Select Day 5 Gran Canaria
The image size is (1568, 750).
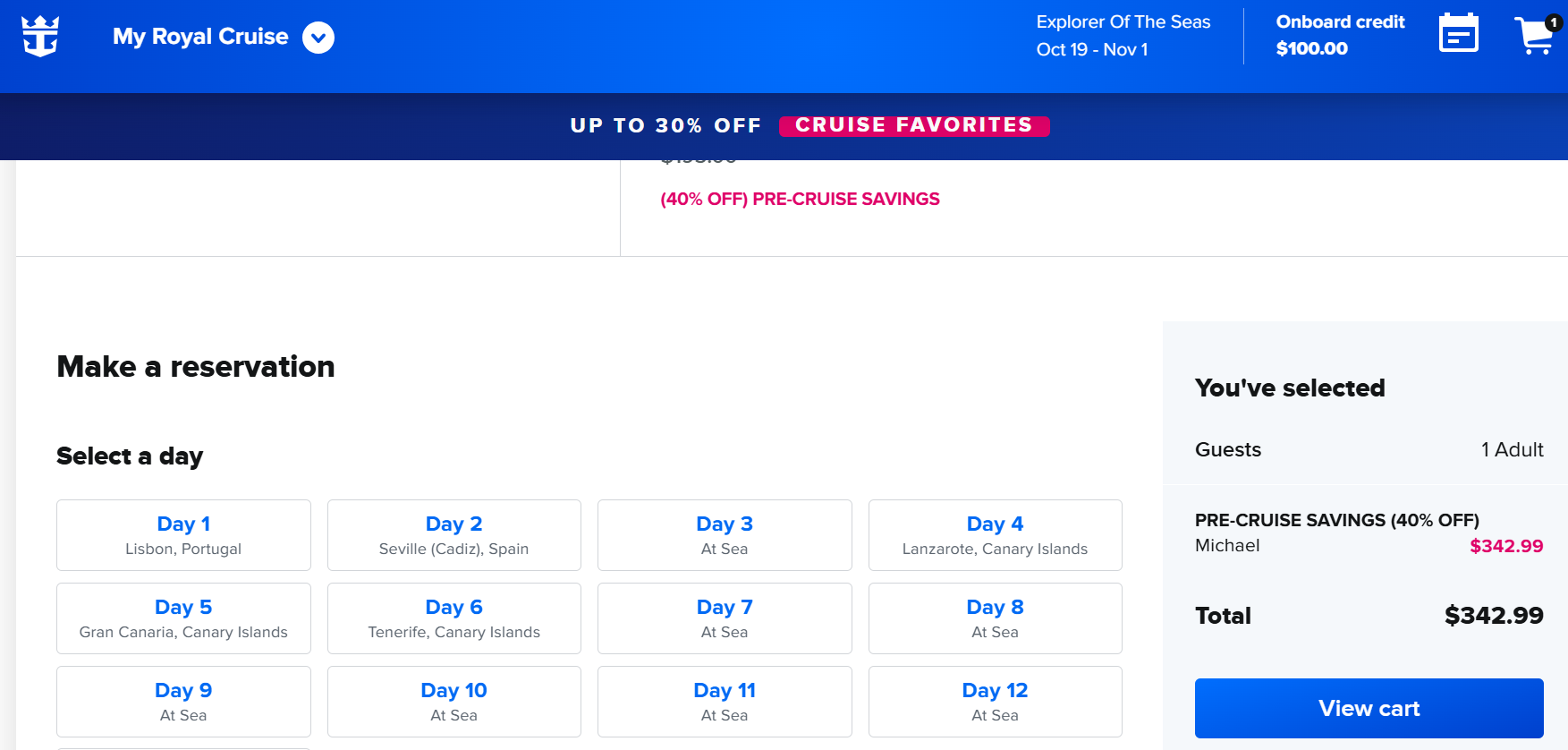pos(183,618)
